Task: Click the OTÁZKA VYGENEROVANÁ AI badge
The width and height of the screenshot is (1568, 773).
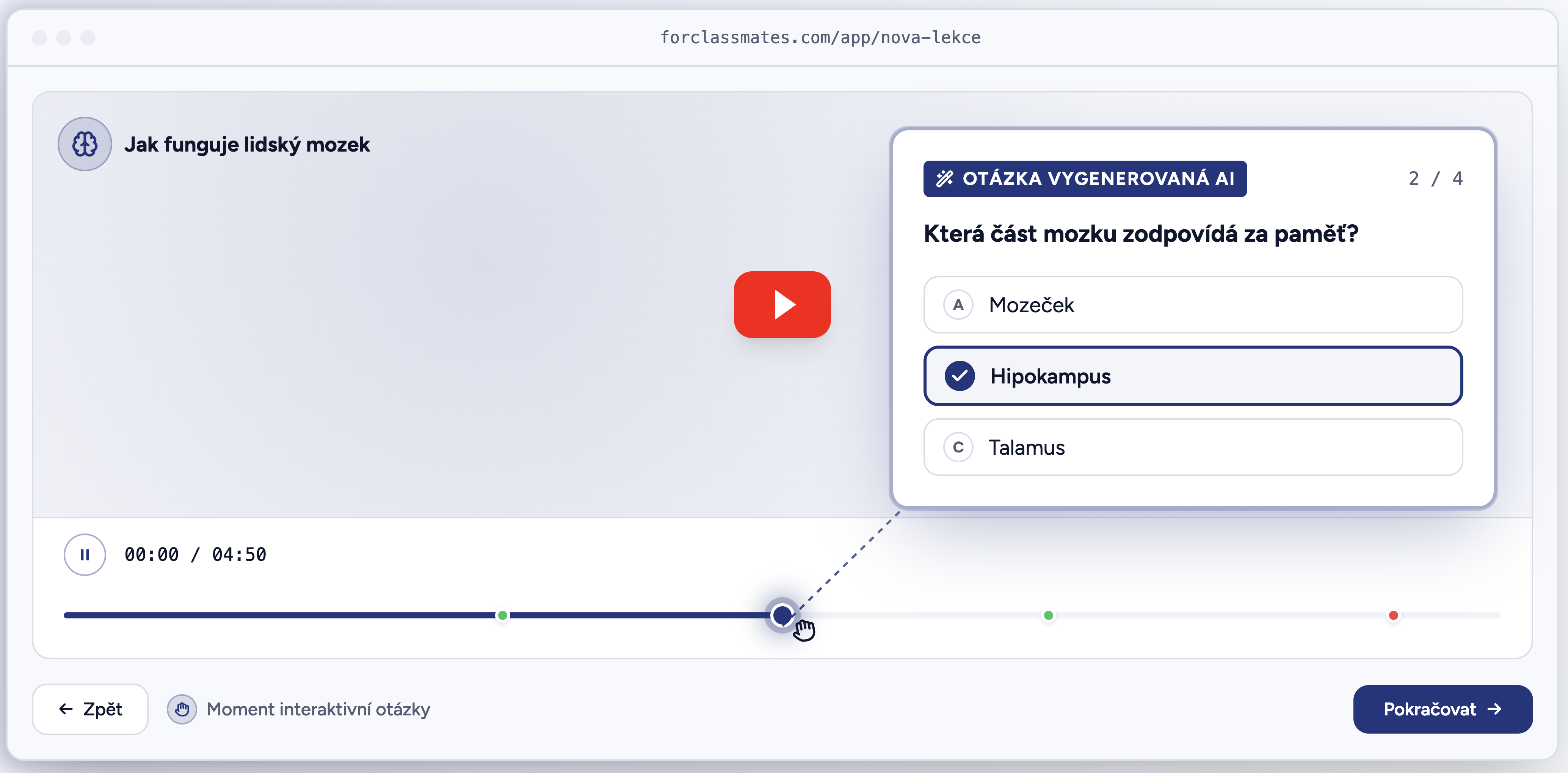Action: [1085, 179]
